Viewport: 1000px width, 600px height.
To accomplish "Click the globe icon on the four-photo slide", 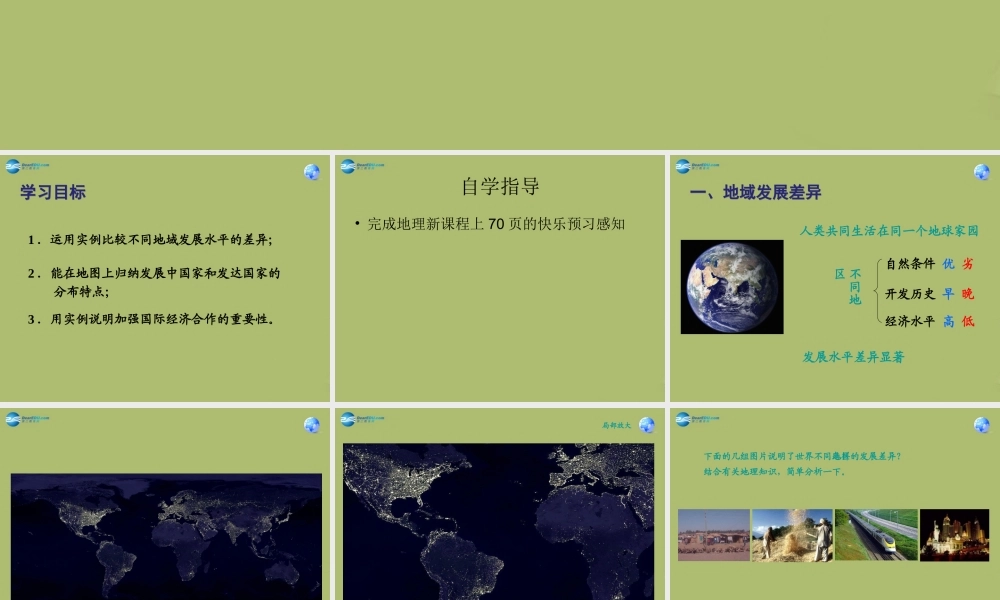I will coord(982,425).
